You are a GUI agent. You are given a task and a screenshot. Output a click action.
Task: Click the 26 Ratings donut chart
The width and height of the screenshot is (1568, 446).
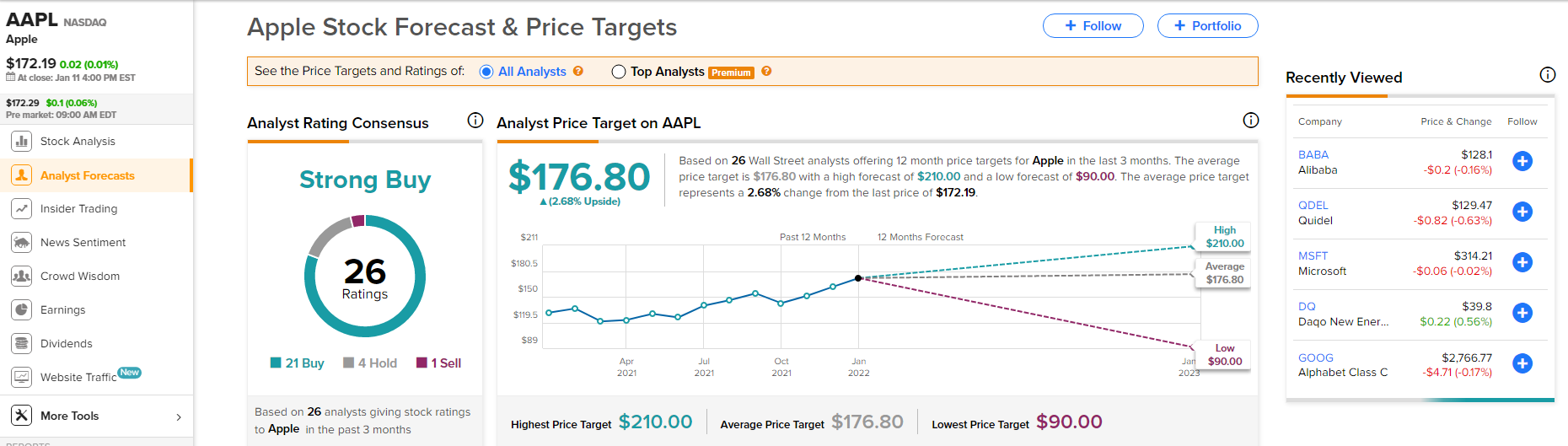(365, 277)
